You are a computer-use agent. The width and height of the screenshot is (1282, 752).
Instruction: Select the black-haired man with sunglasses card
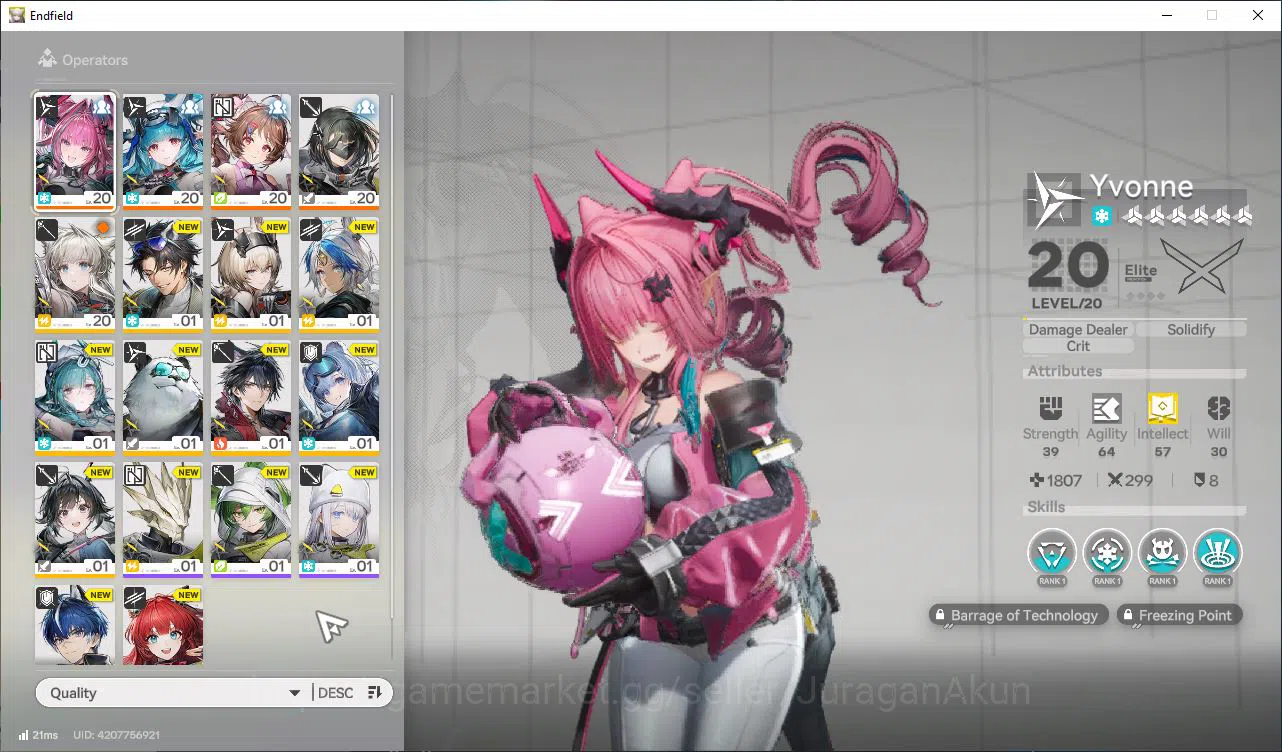coord(163,274)
